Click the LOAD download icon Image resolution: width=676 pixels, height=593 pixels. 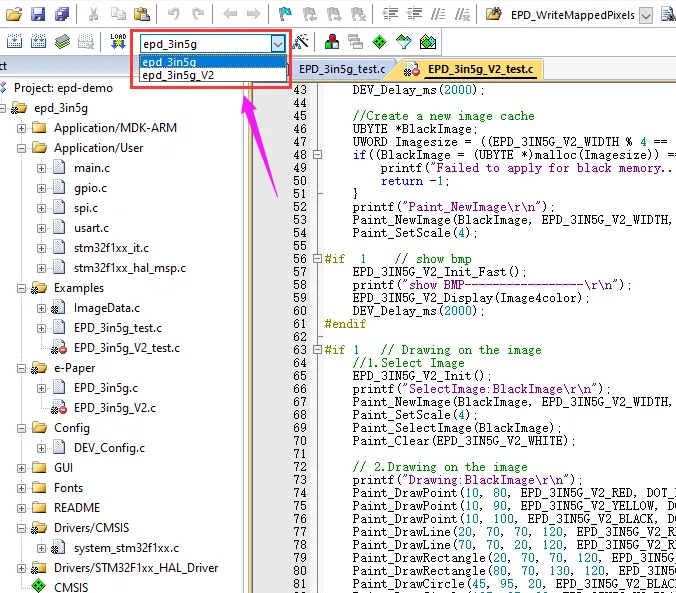(x=118, y=42)
